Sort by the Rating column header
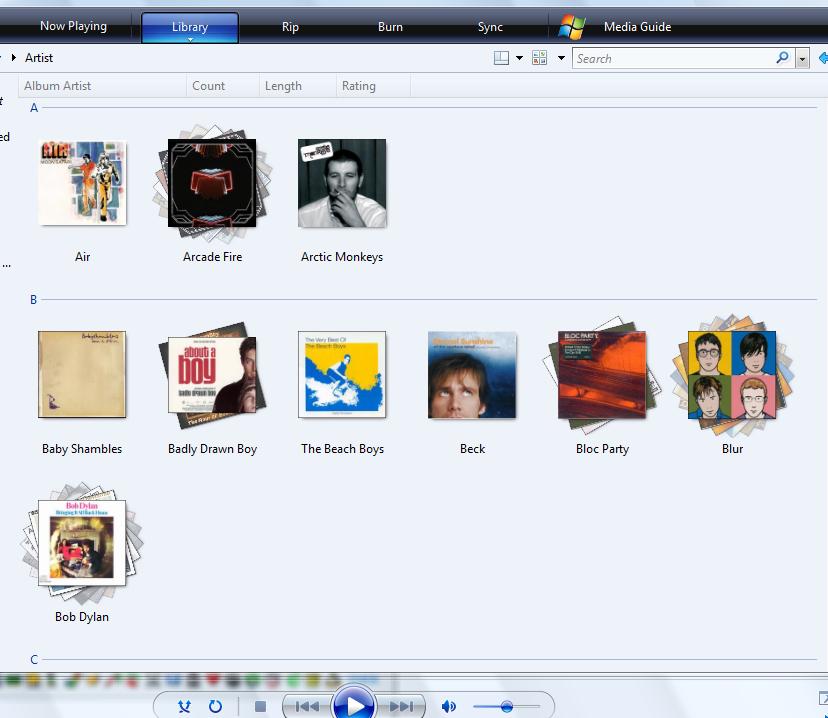The width and height of the screenshot is (828, 718). [x=373, y=86]
